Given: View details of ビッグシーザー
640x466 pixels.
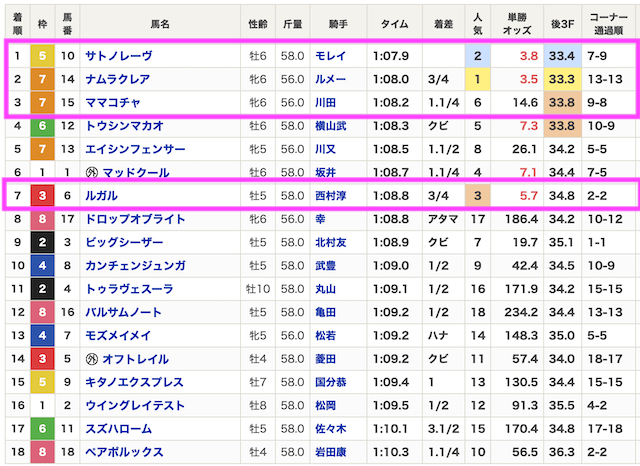Looking at the screenshot, I should pyautogui.click(x=124, y=242).
